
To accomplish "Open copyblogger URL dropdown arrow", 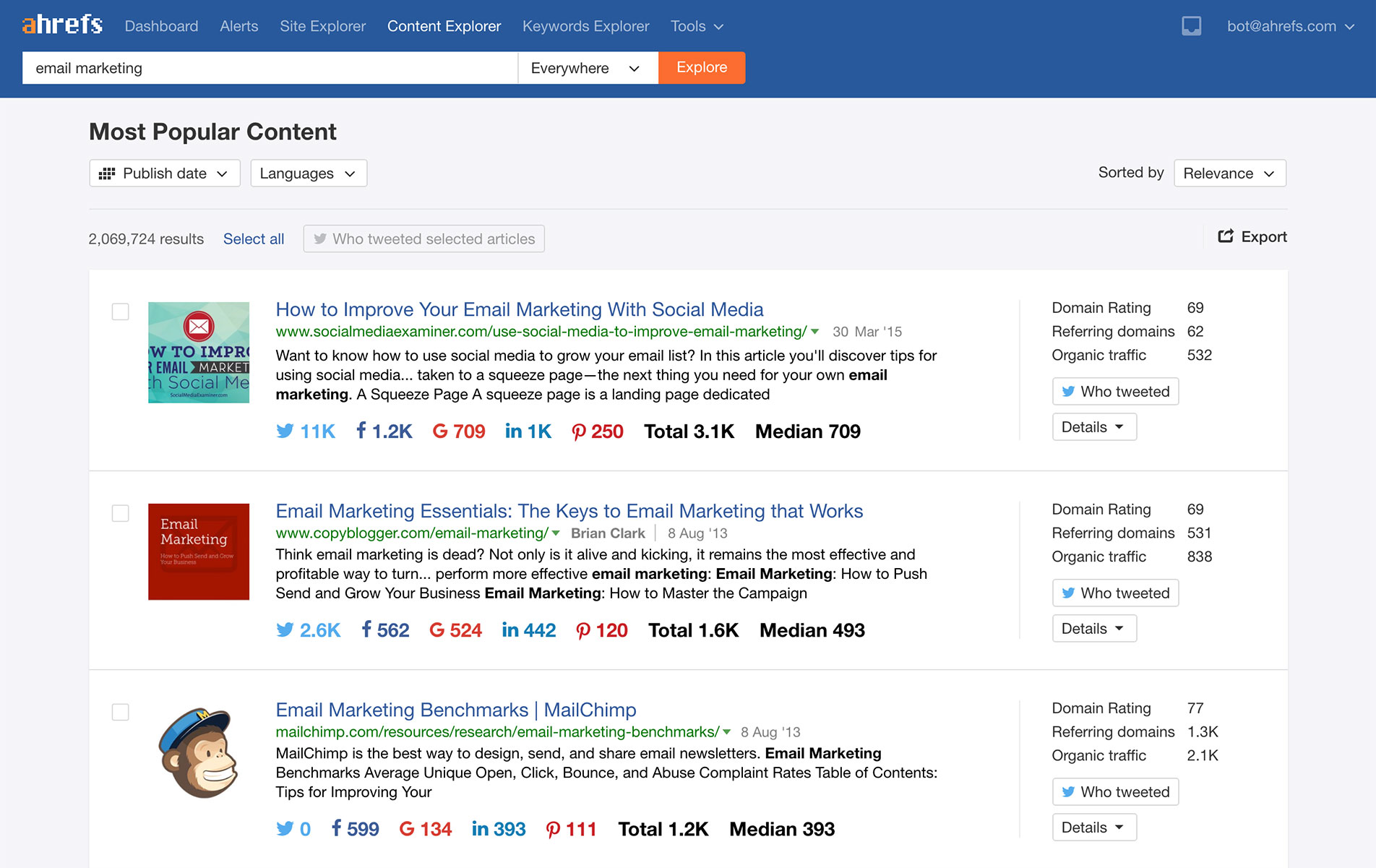I will [x=556, y=533].
